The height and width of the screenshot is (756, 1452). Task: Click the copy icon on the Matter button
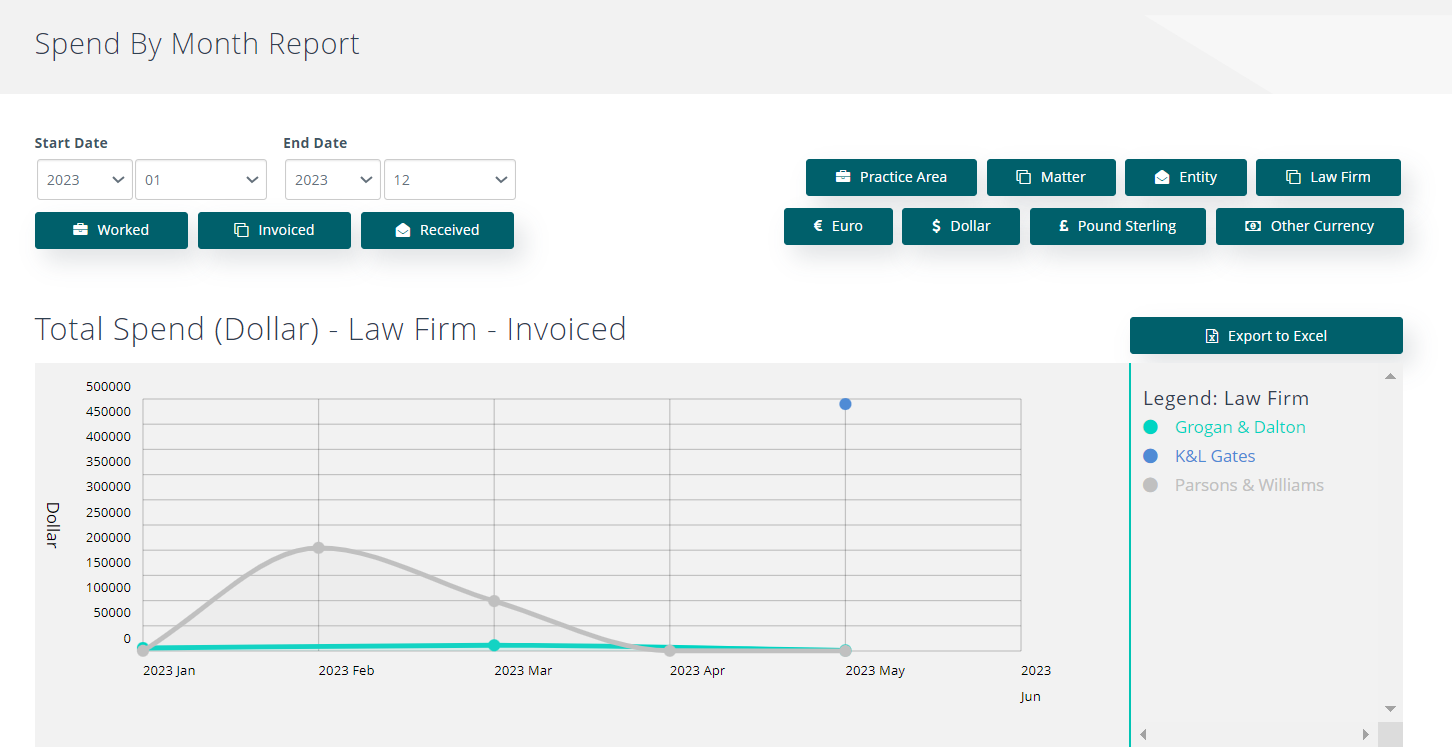tap(1024, 177)
